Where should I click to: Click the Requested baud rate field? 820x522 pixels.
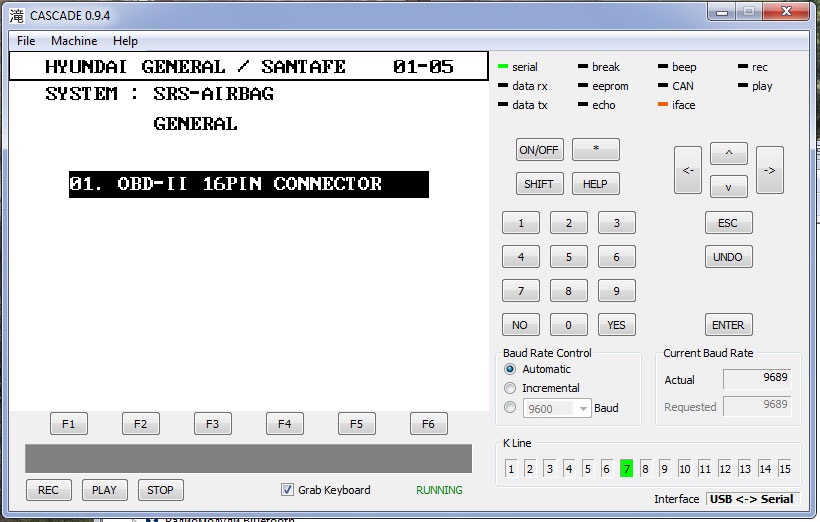coord(757,405)
